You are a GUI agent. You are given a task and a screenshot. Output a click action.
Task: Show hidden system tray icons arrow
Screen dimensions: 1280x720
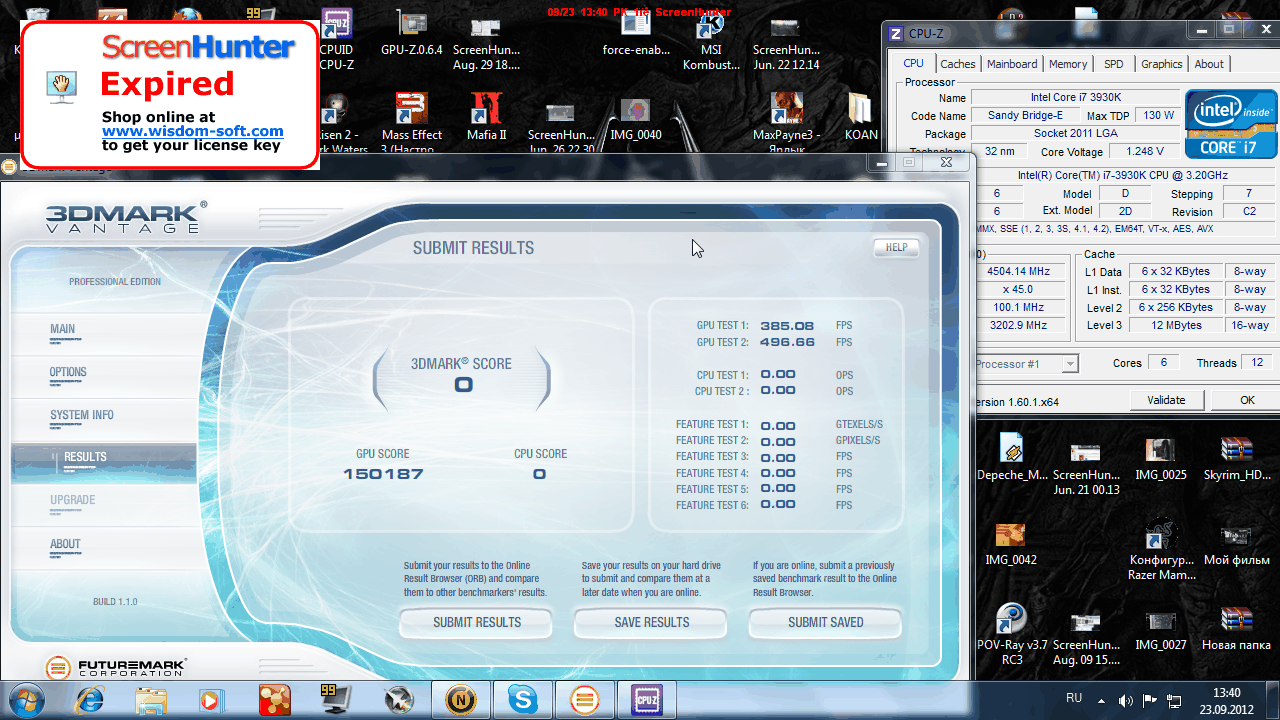[1103, 700]
